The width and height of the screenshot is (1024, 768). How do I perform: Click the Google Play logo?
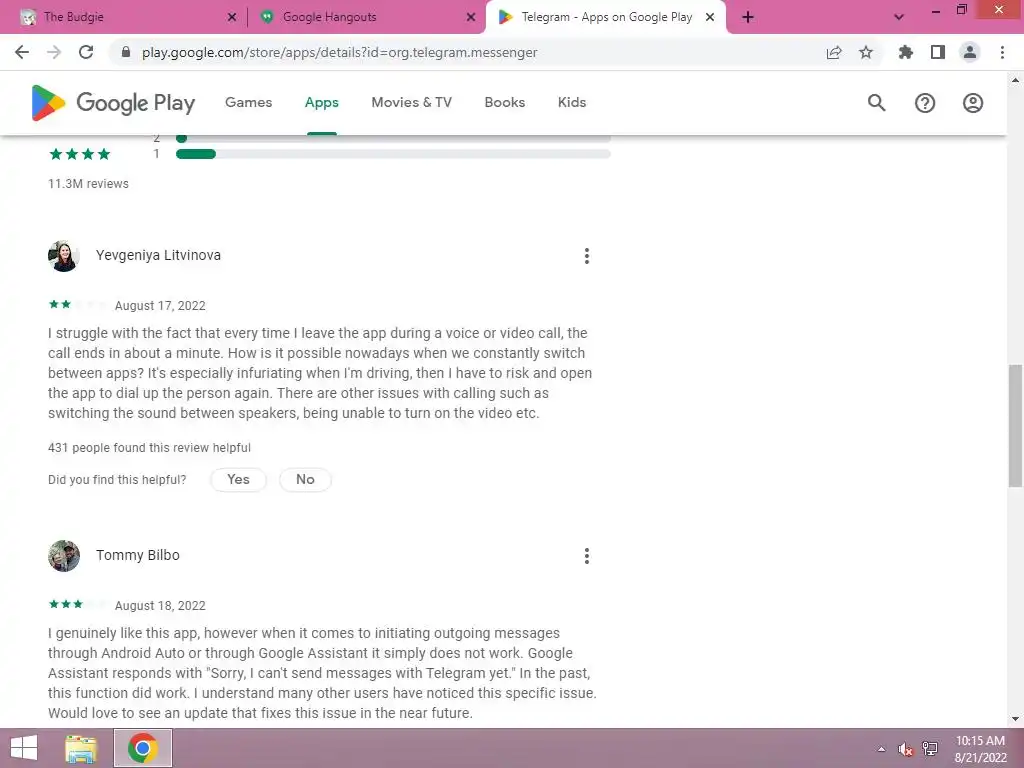[x=114, y=103]
